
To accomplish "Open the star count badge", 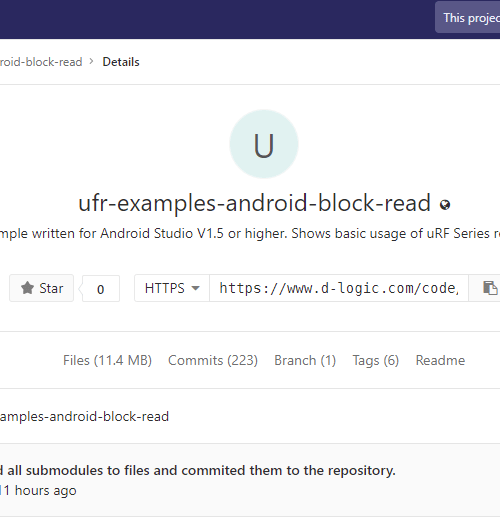I will [x=101, y=289].
